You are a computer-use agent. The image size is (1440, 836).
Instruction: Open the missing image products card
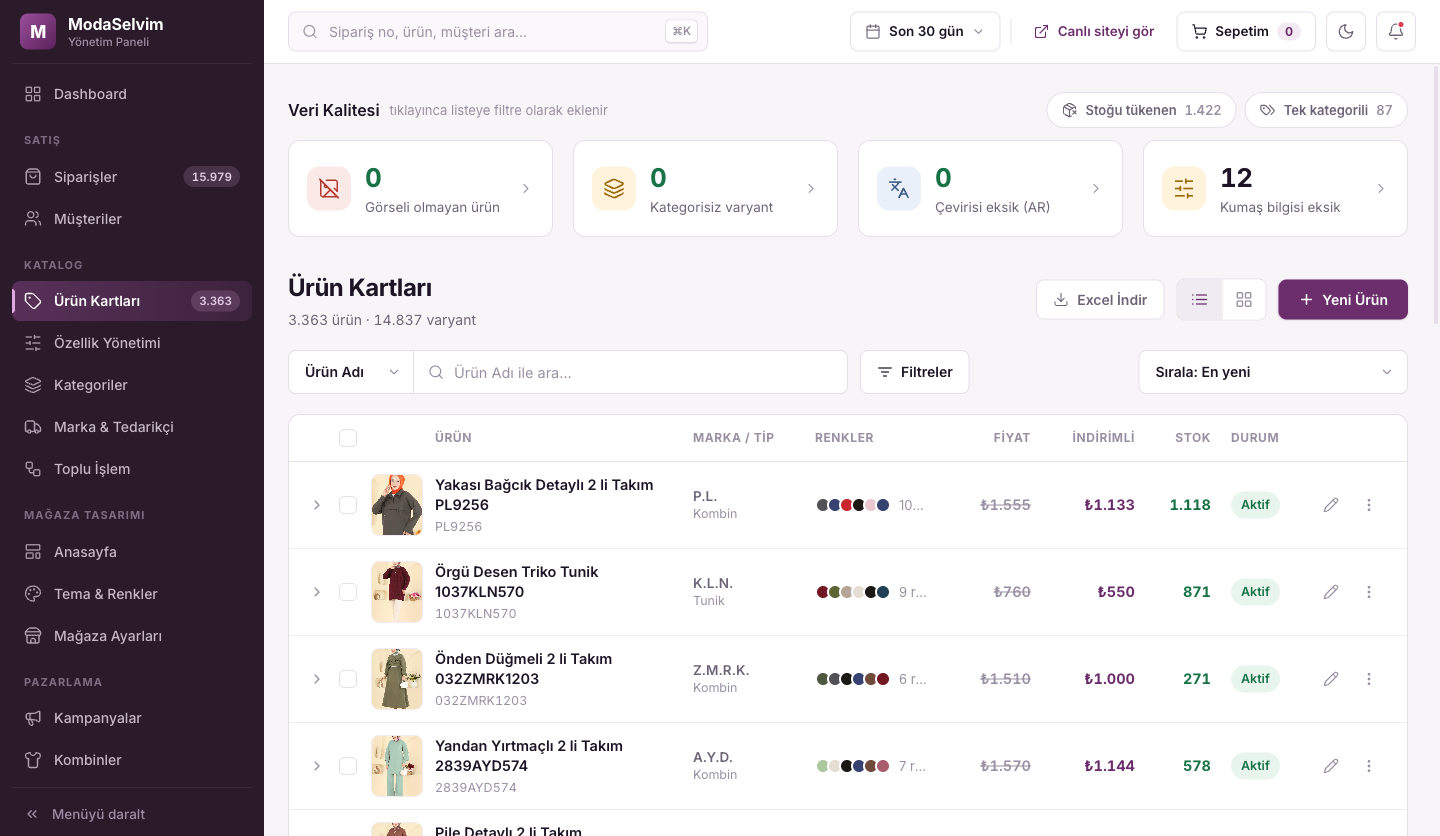[420, 189]
